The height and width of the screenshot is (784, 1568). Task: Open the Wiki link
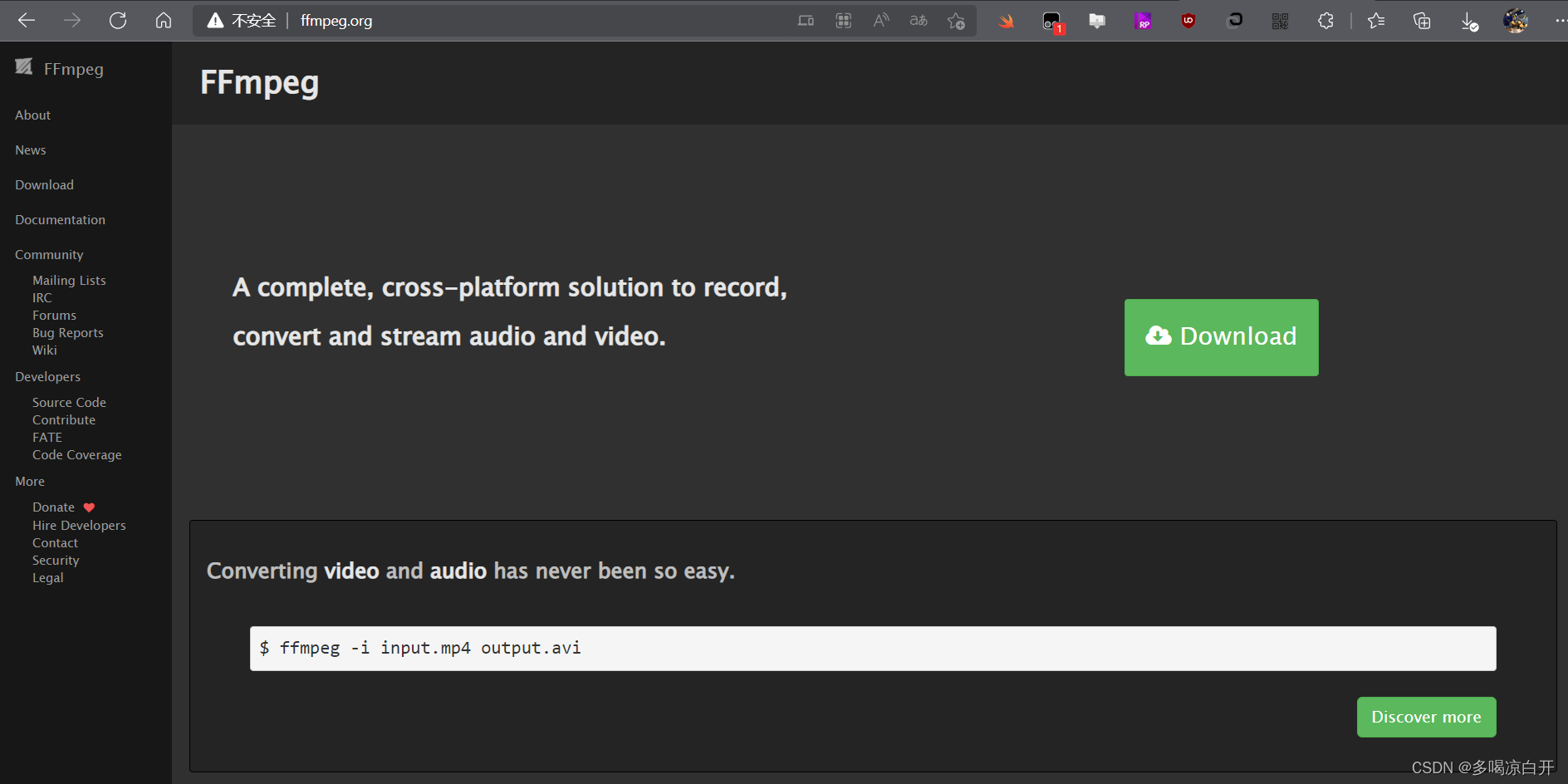[45, 350]
